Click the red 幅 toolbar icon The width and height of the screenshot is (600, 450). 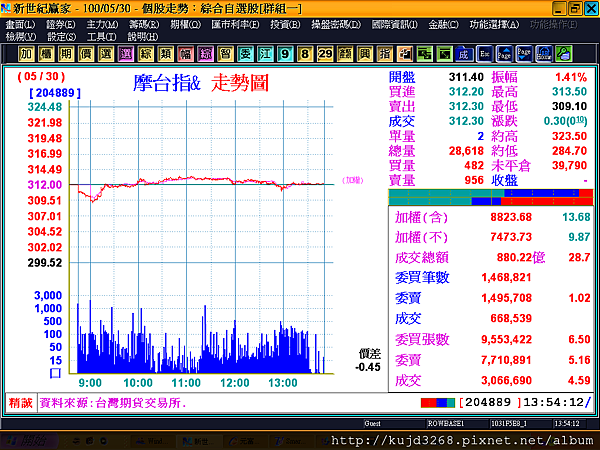tap(185, 54)
